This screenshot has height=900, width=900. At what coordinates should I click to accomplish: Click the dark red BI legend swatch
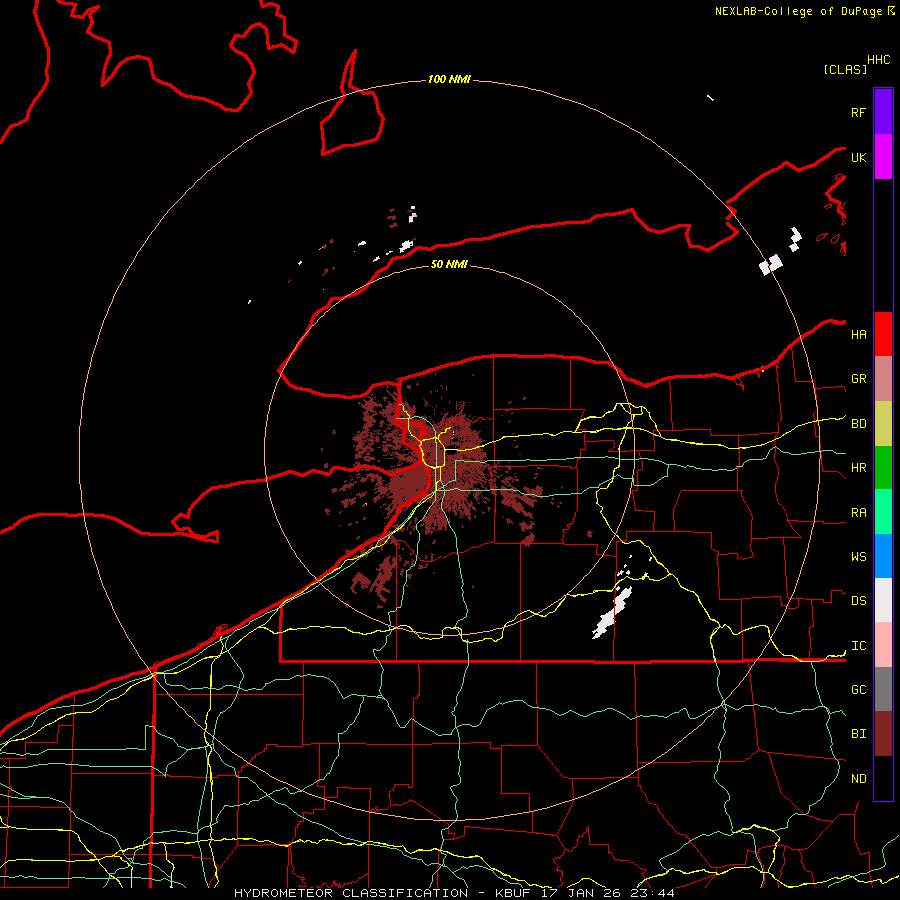[x=883, y=734]
